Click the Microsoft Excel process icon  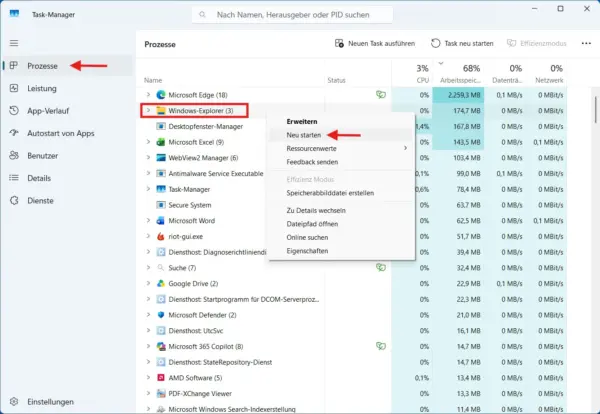point(161,142)
